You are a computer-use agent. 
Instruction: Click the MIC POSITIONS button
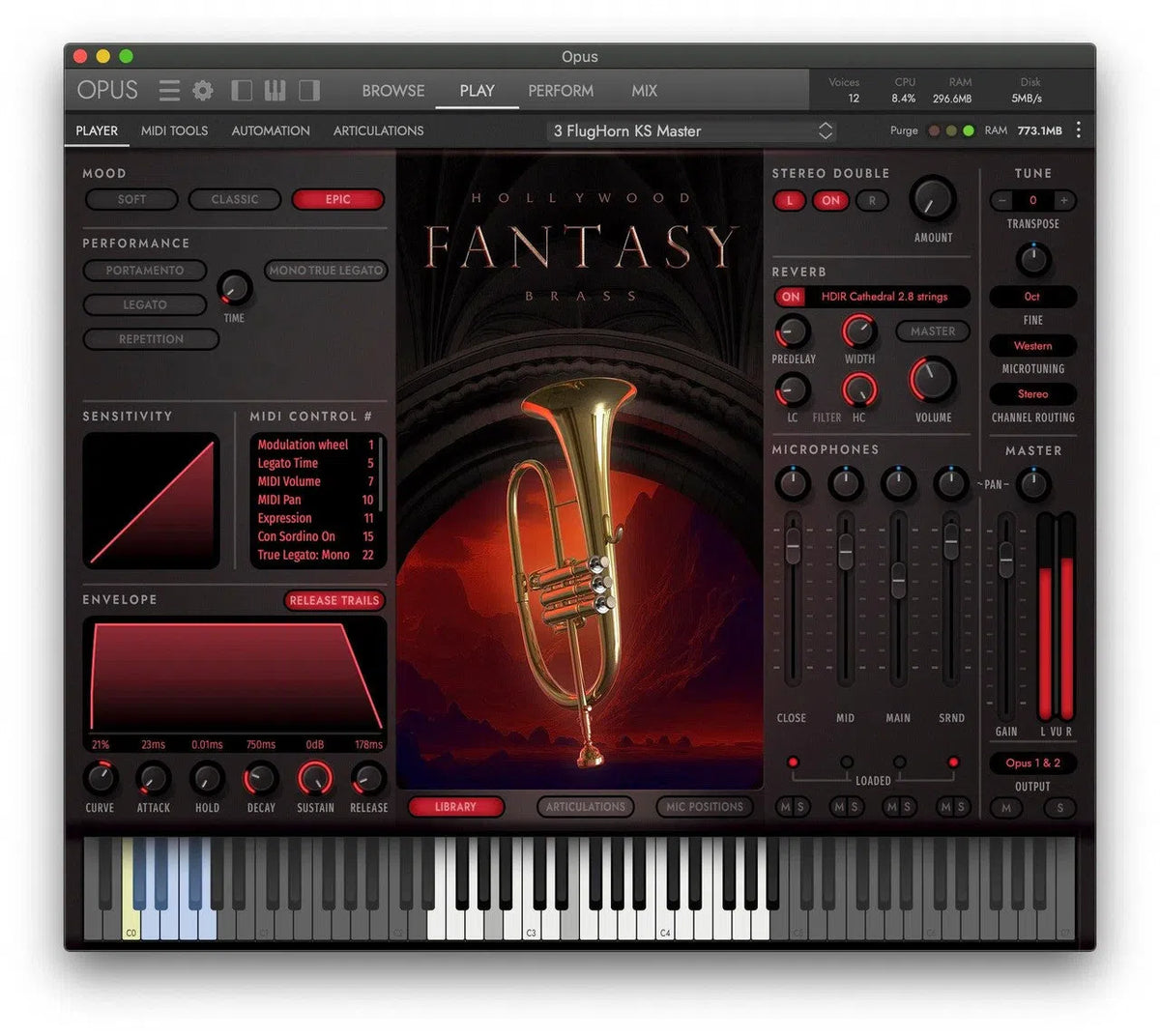(704, 807)
